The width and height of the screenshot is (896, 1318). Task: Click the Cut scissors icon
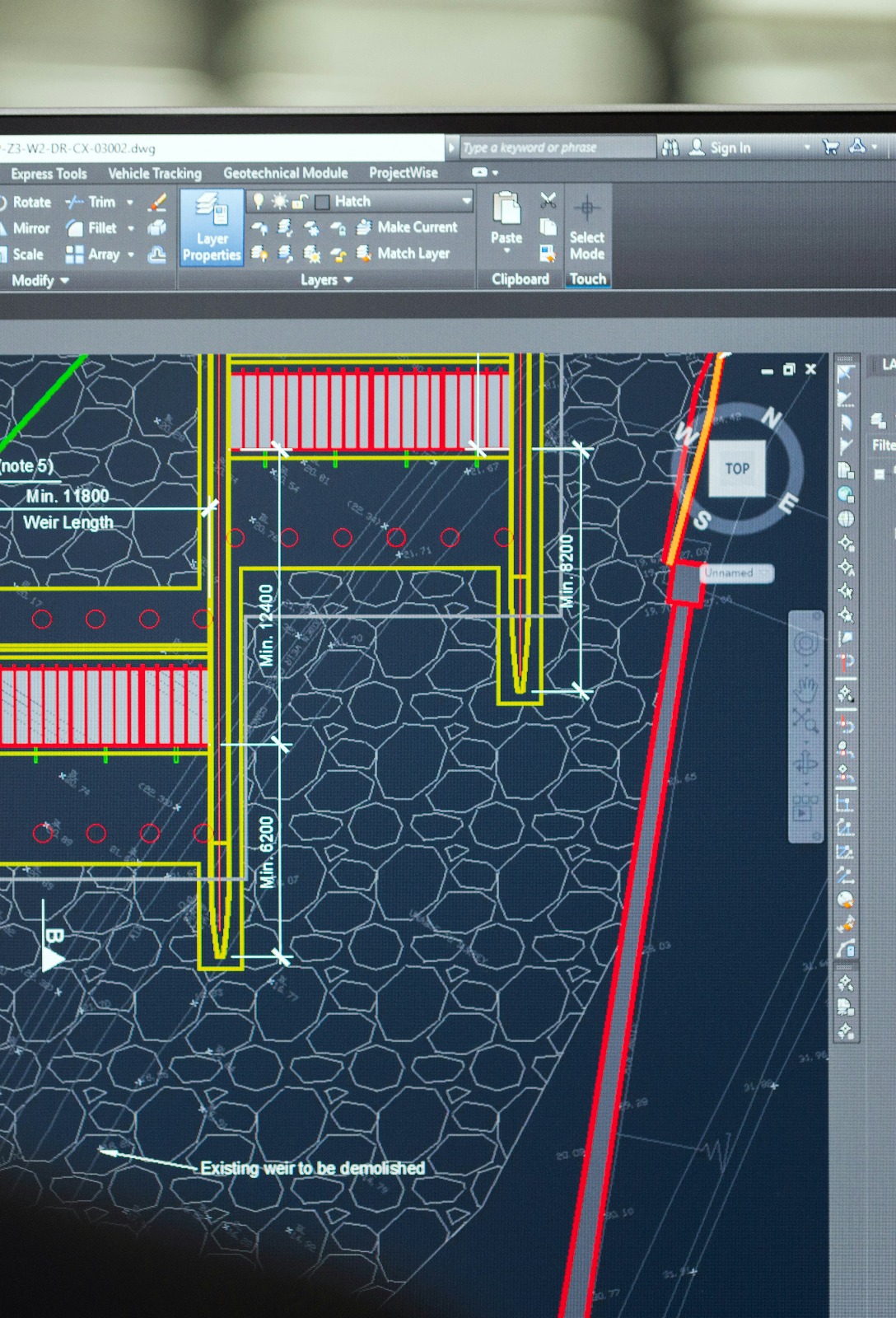[548, 200]
